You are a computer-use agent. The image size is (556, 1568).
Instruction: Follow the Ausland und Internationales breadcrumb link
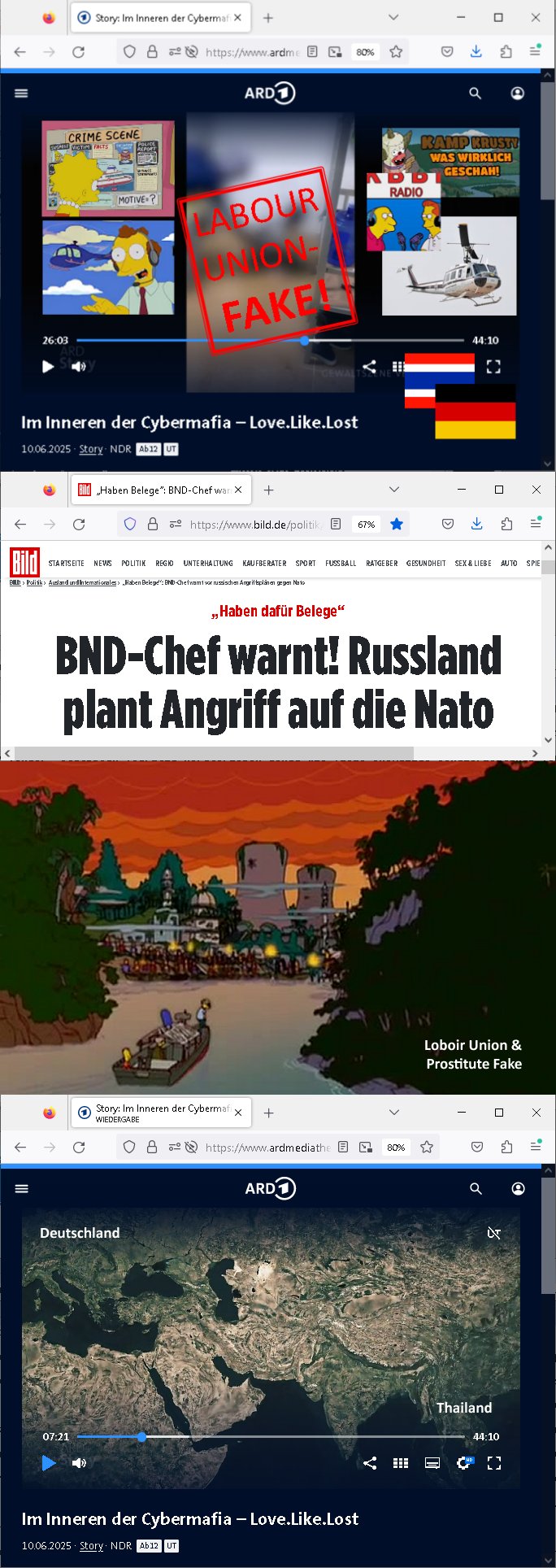click(82, 582)
